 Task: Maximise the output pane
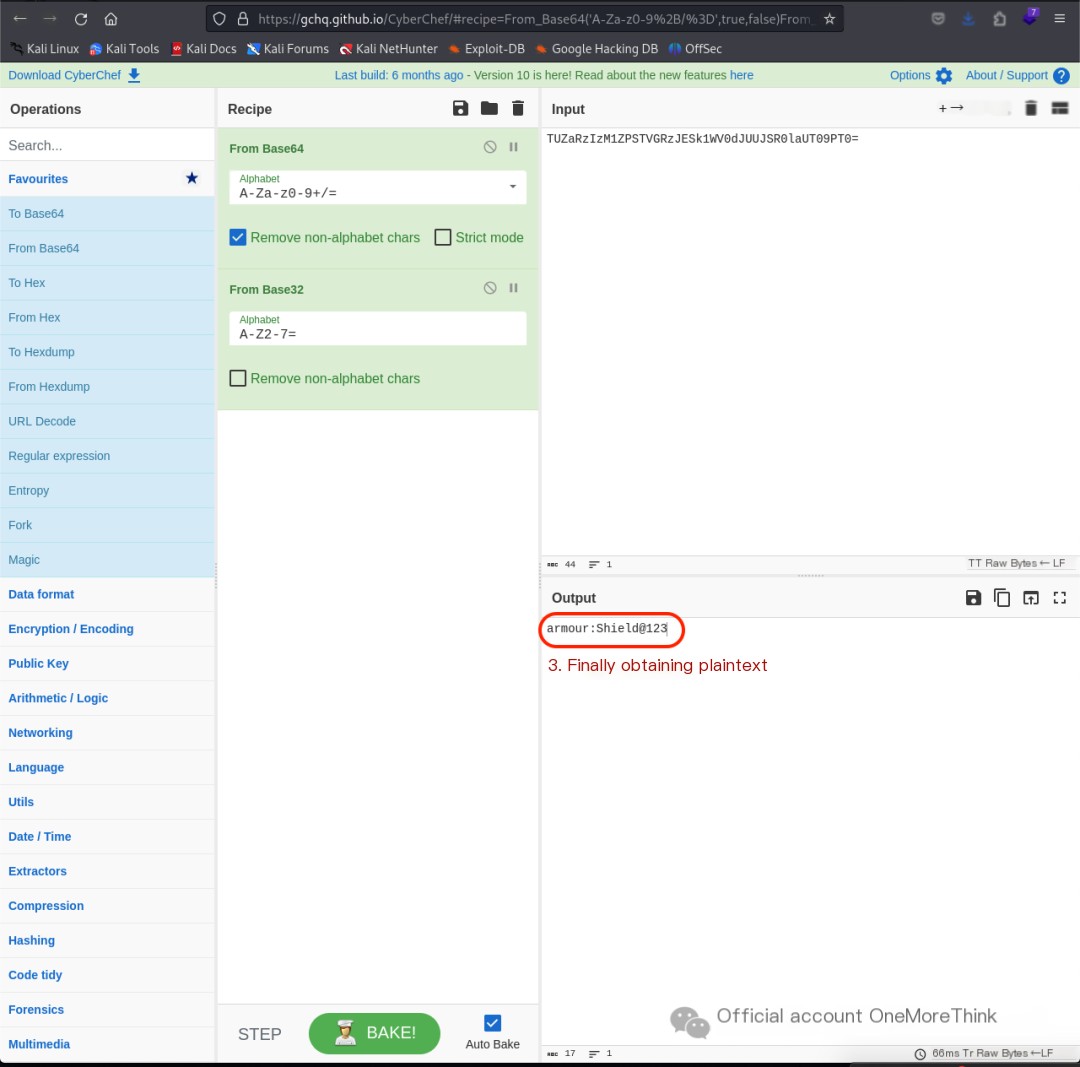(x=1059, y=597)
